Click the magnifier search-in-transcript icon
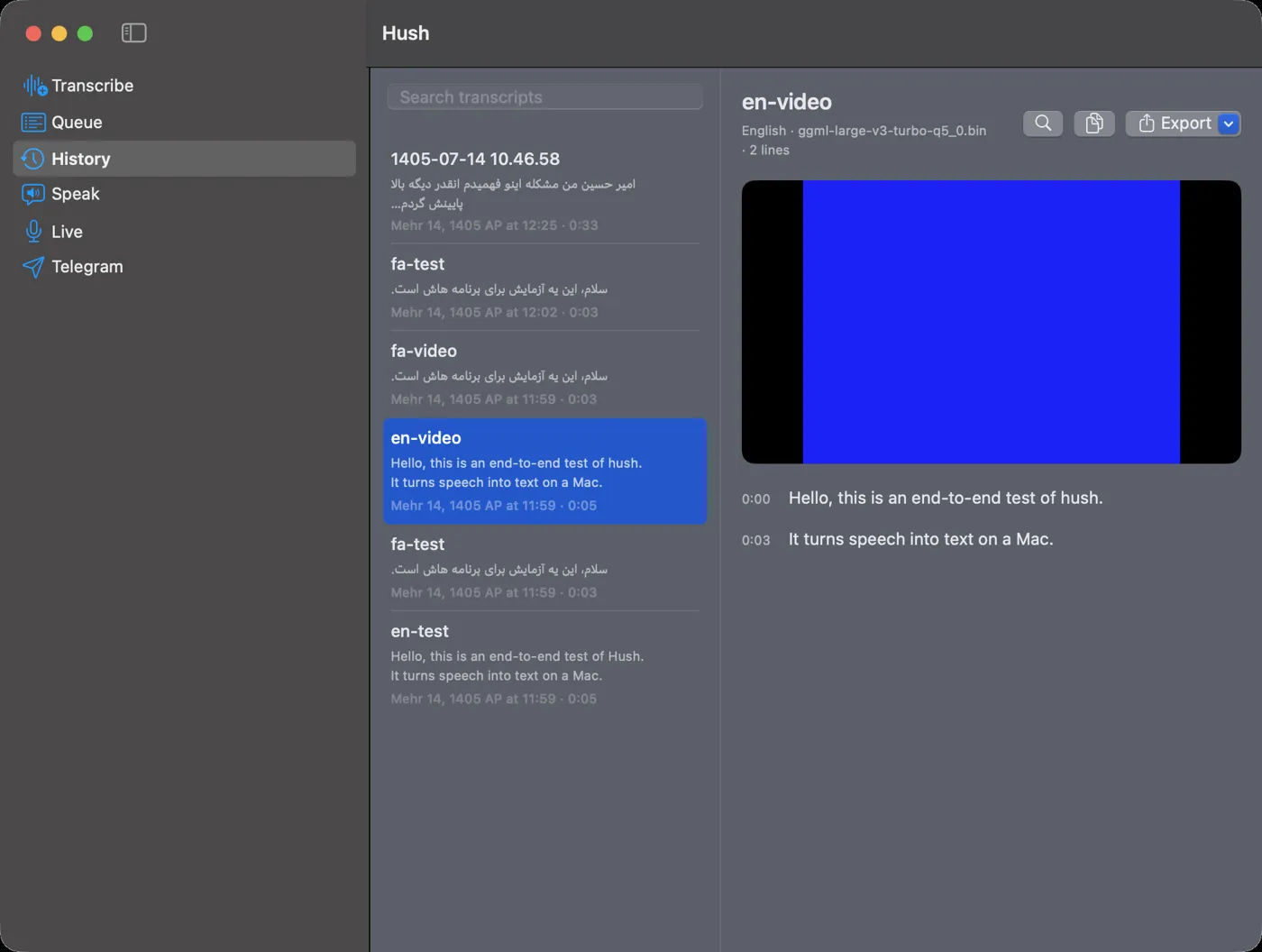Viewport: 1262px width, 952px height. click(1043, 124)
